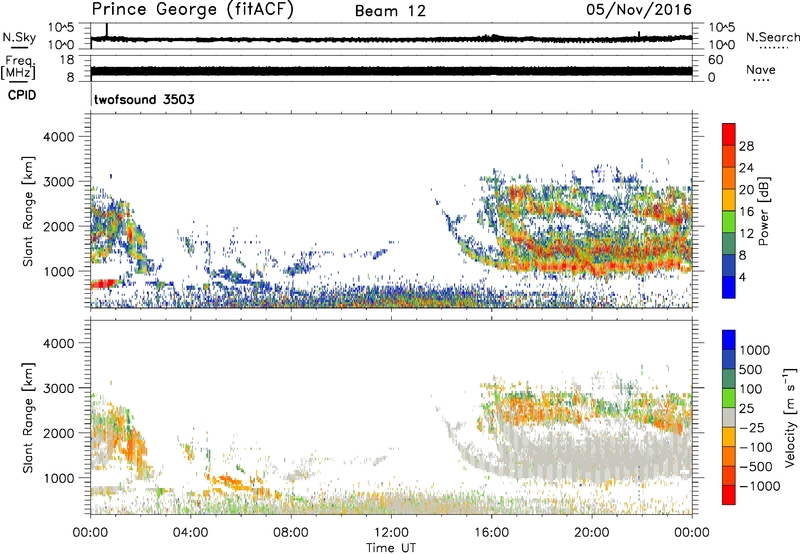Click the 'Power [dB]' colorbar label
800x554 pixels.
point(764,211)
